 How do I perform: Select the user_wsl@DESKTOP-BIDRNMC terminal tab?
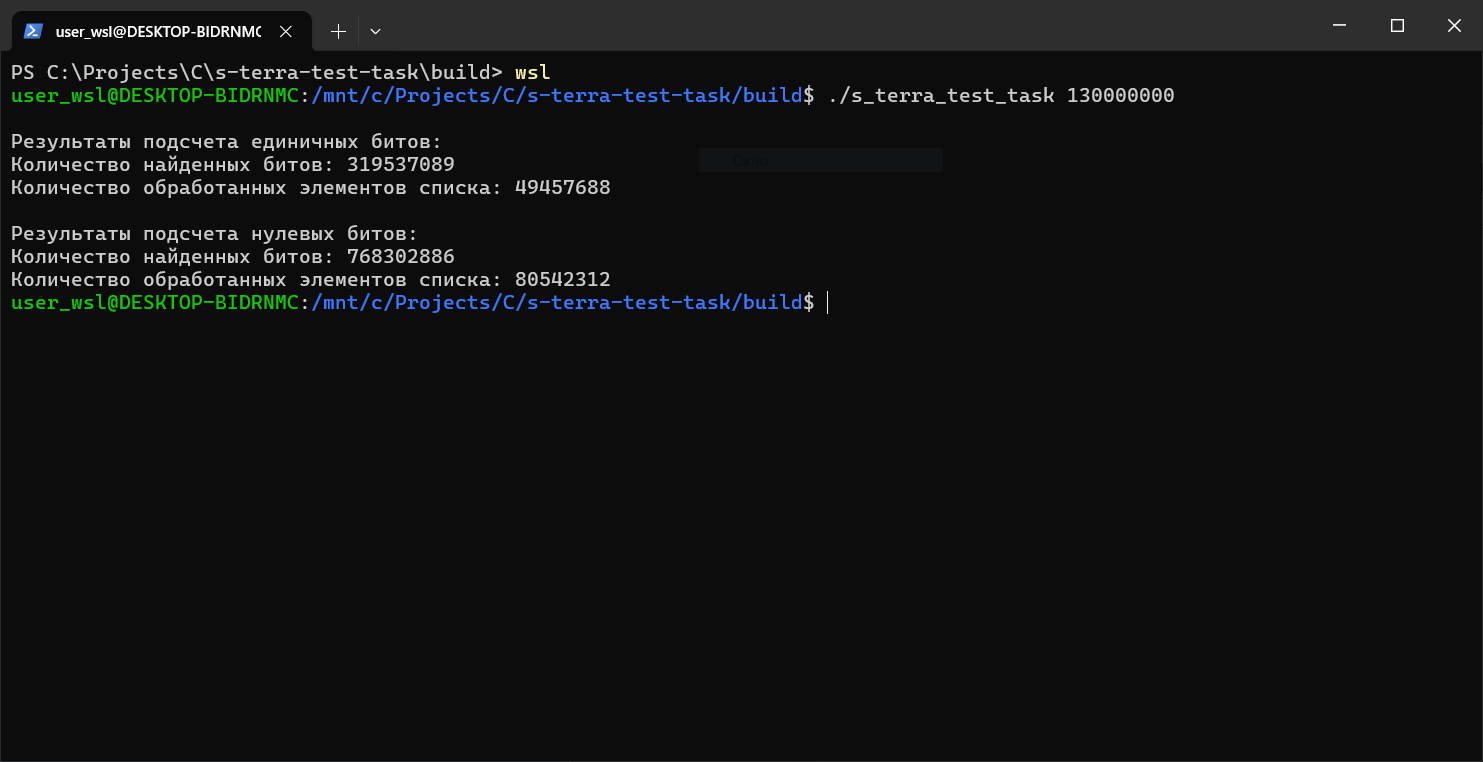[x=161, y=31]
